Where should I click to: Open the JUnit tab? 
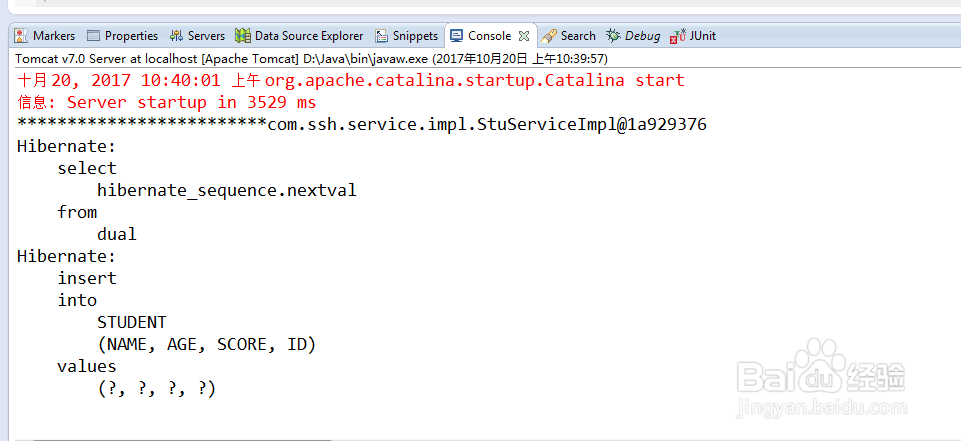pyautogui.click(x=702, y=36)
